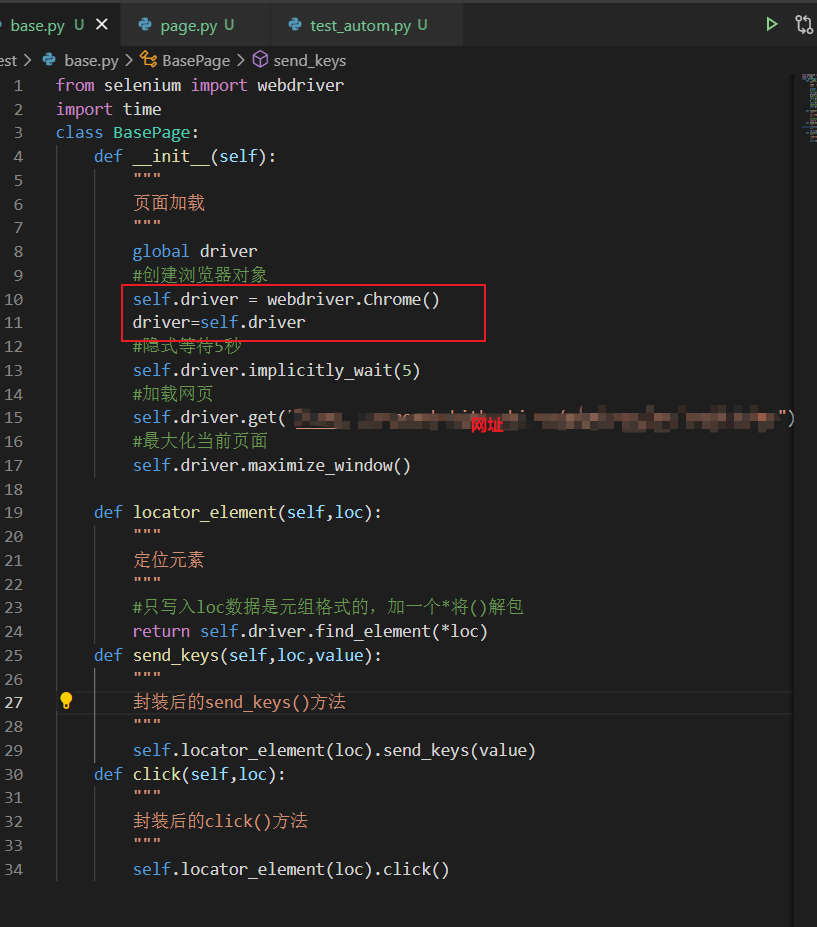This screenshot has width=817, height=927.
Task: Click the 'import time' line
Action: (108, 109)
